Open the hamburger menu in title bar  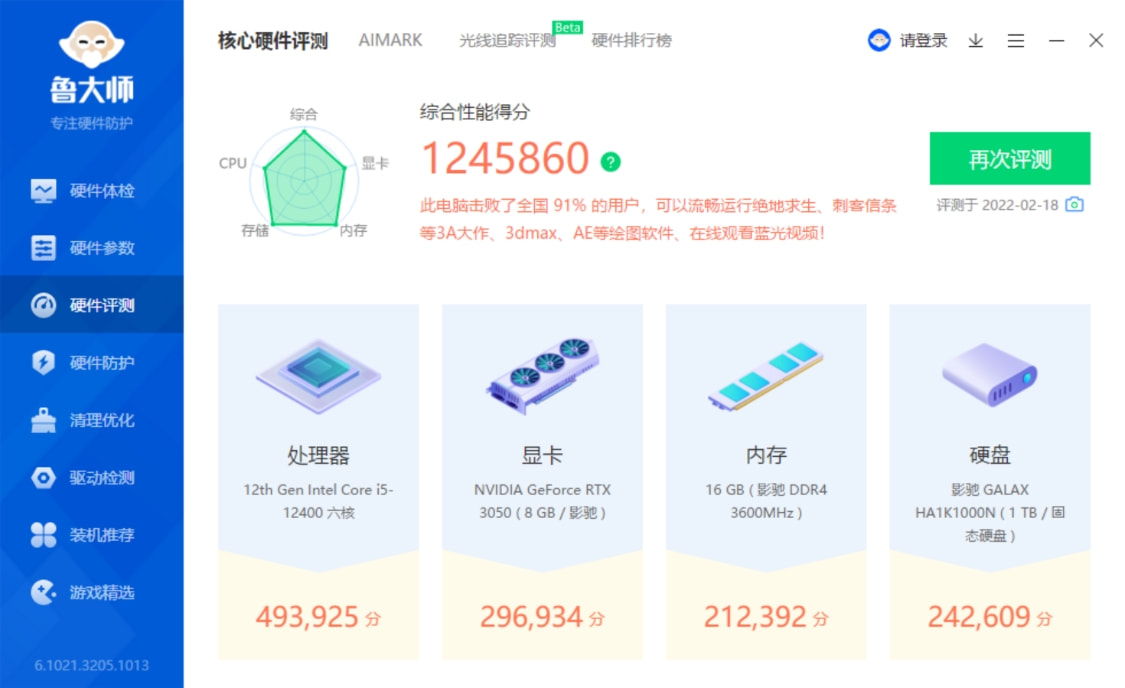[x=1016, y=41]
